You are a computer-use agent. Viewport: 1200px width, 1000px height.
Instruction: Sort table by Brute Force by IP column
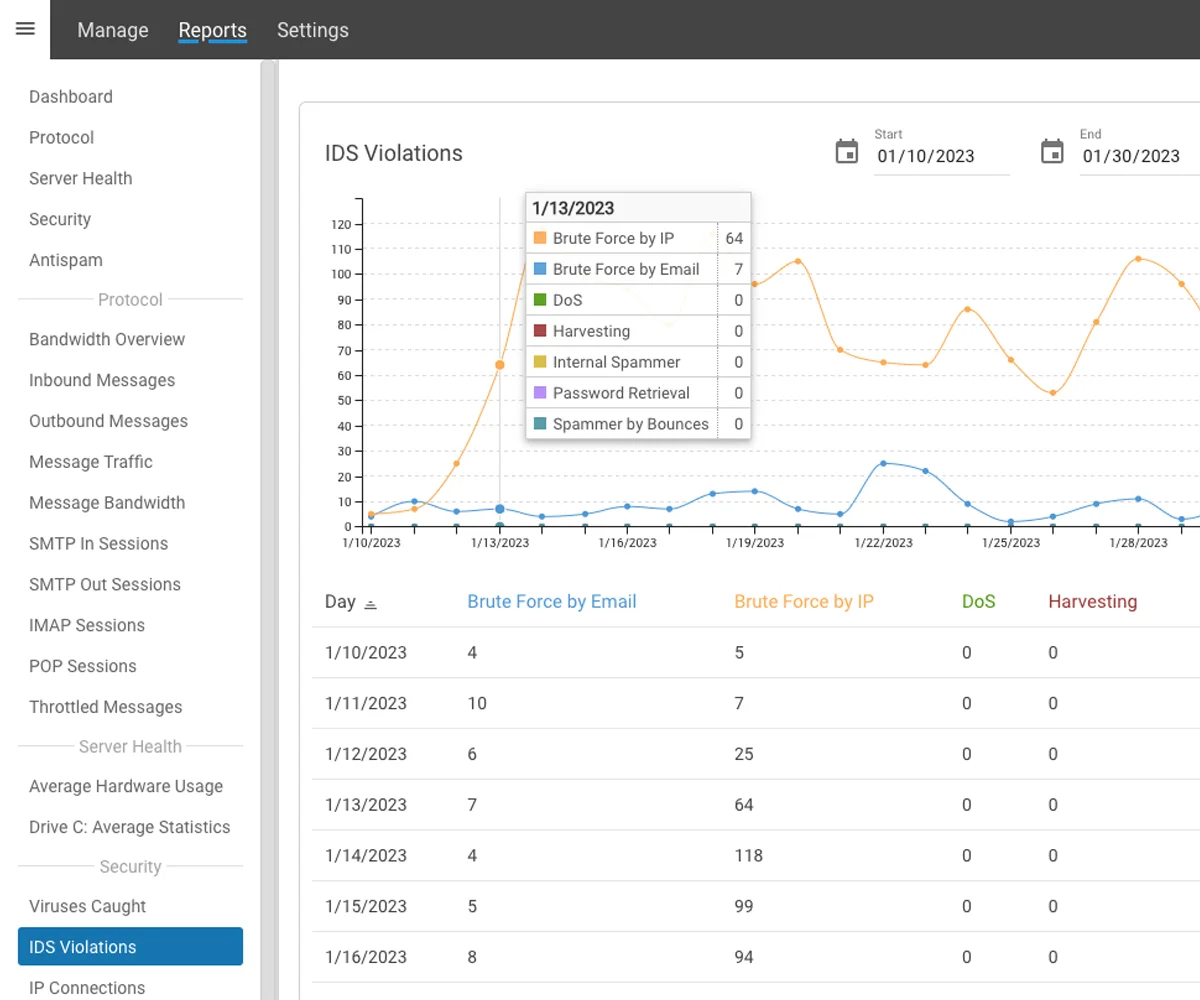coord(804,602)
